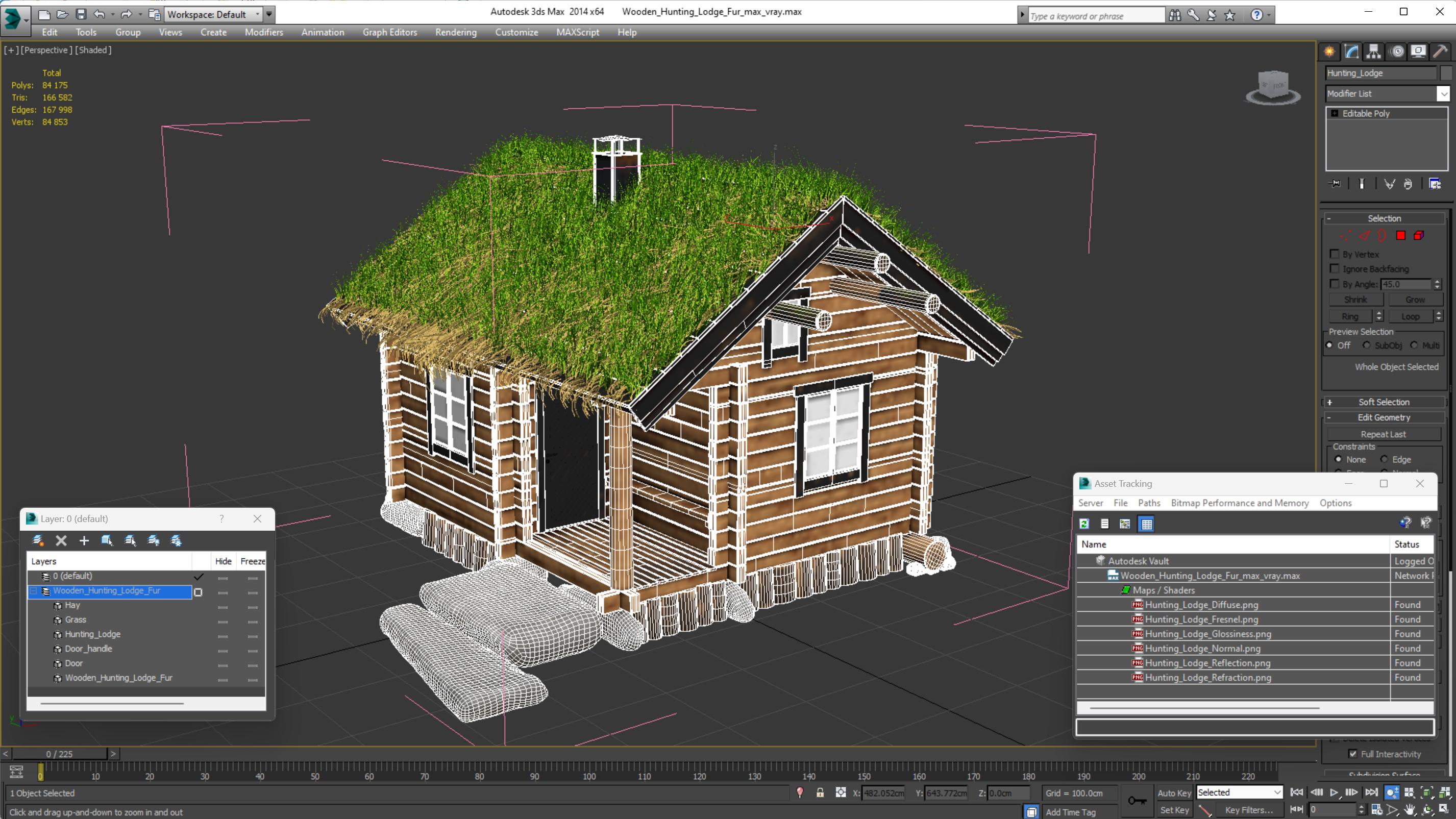Click Pan View hand icon
The width and height of the screenshot is (1456, 819).
(1410, 810)
